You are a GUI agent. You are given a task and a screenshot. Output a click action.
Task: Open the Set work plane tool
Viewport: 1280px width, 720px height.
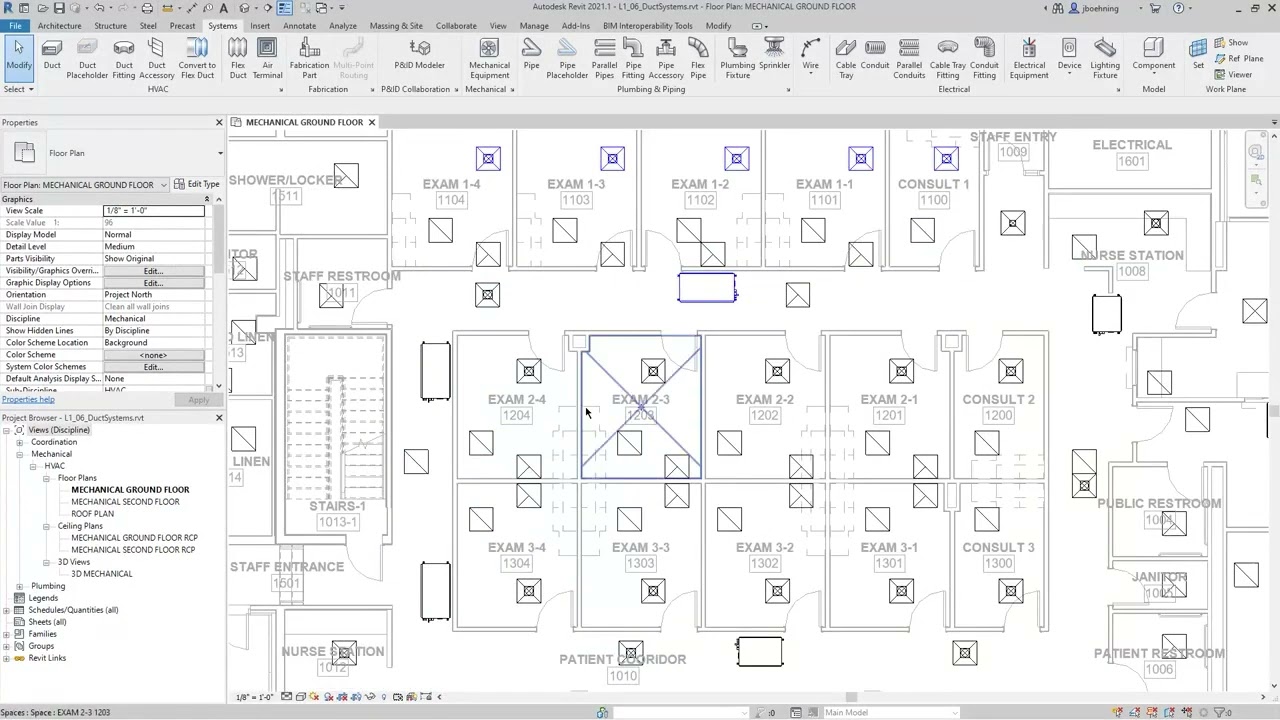point(1198,54)
